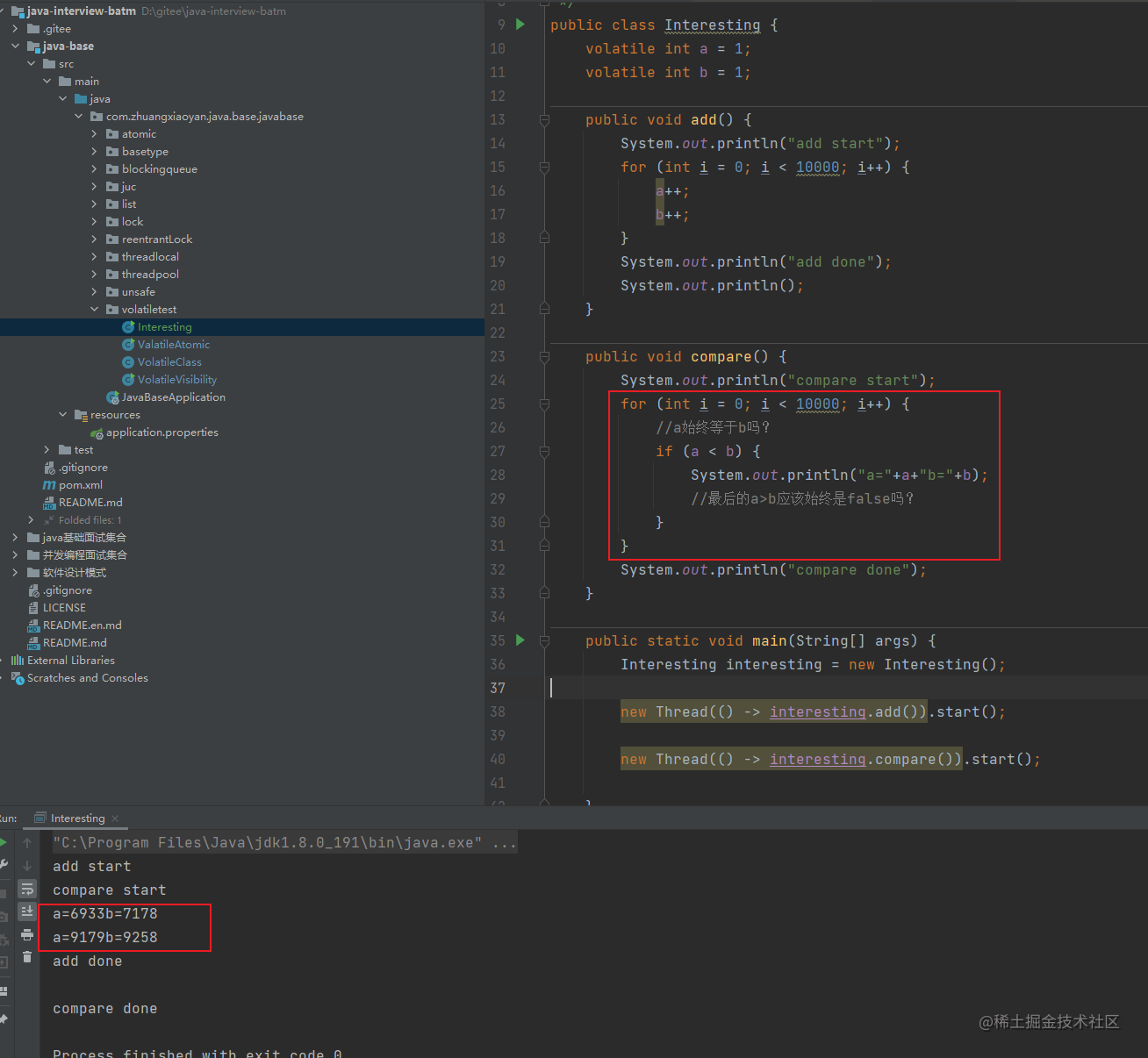The width and height of the screenshot is (1148, 1058).
Task: Expand the threadpool package
Action: click(x=94, y=275)
